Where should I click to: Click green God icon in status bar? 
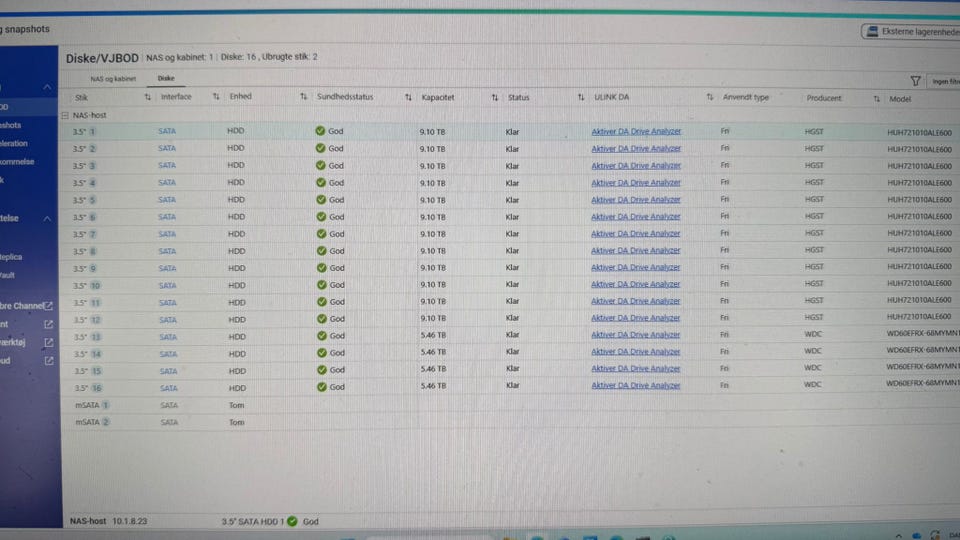[292, 521]
